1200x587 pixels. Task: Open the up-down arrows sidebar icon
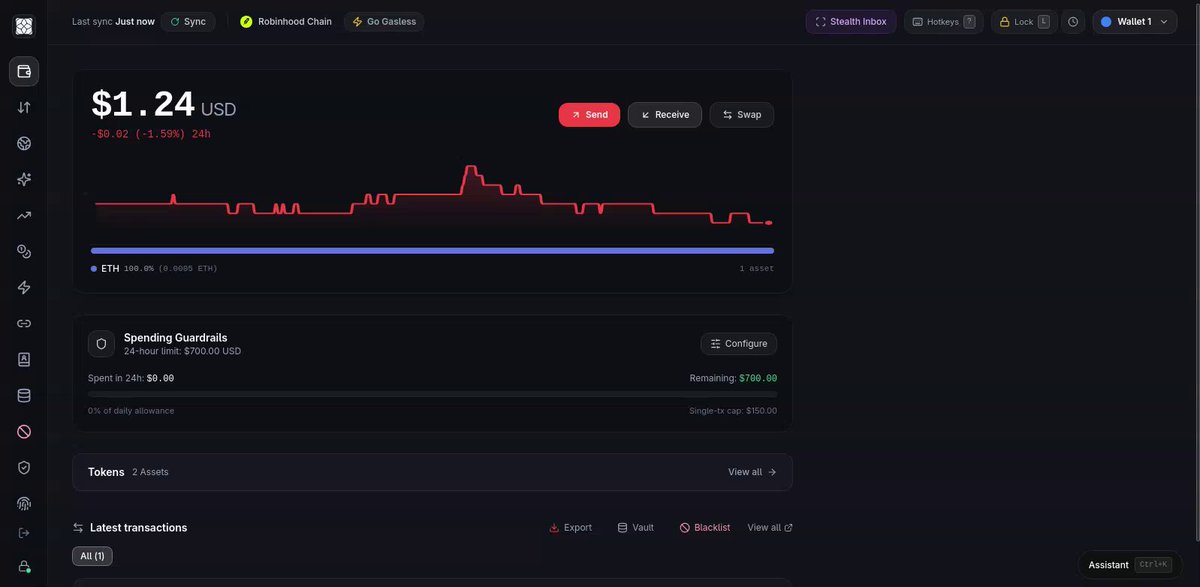point(24,108)
